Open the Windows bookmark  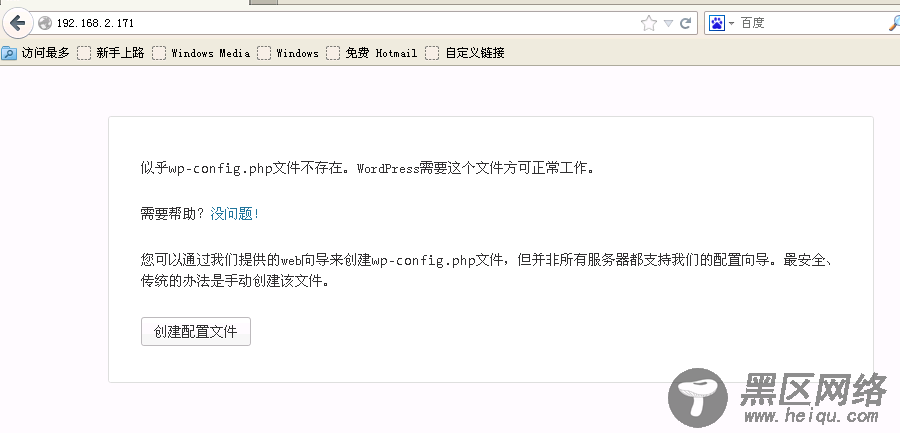(x=288, y=53)
